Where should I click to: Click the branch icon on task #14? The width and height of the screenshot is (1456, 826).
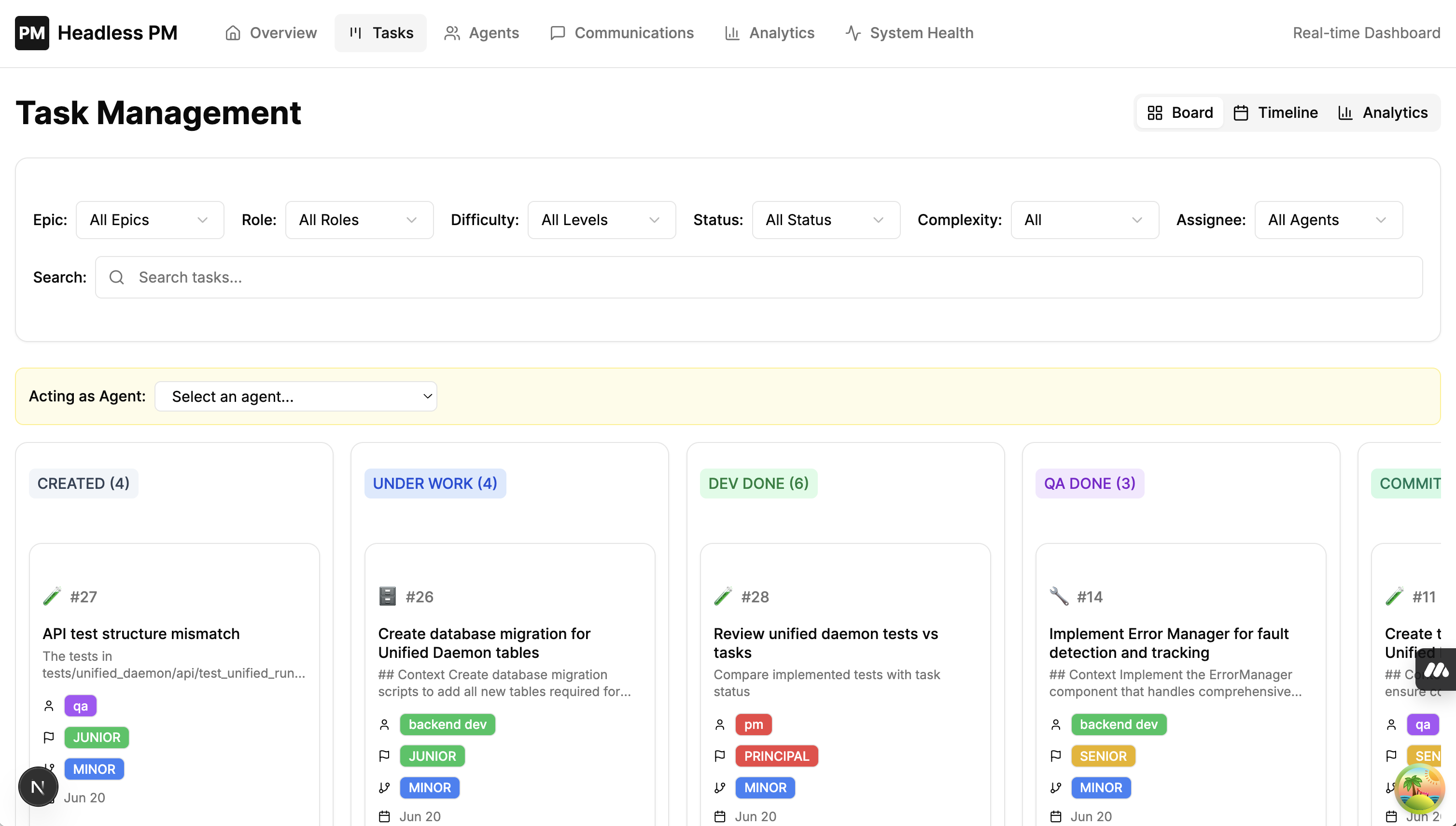[x=1055, y=787]
